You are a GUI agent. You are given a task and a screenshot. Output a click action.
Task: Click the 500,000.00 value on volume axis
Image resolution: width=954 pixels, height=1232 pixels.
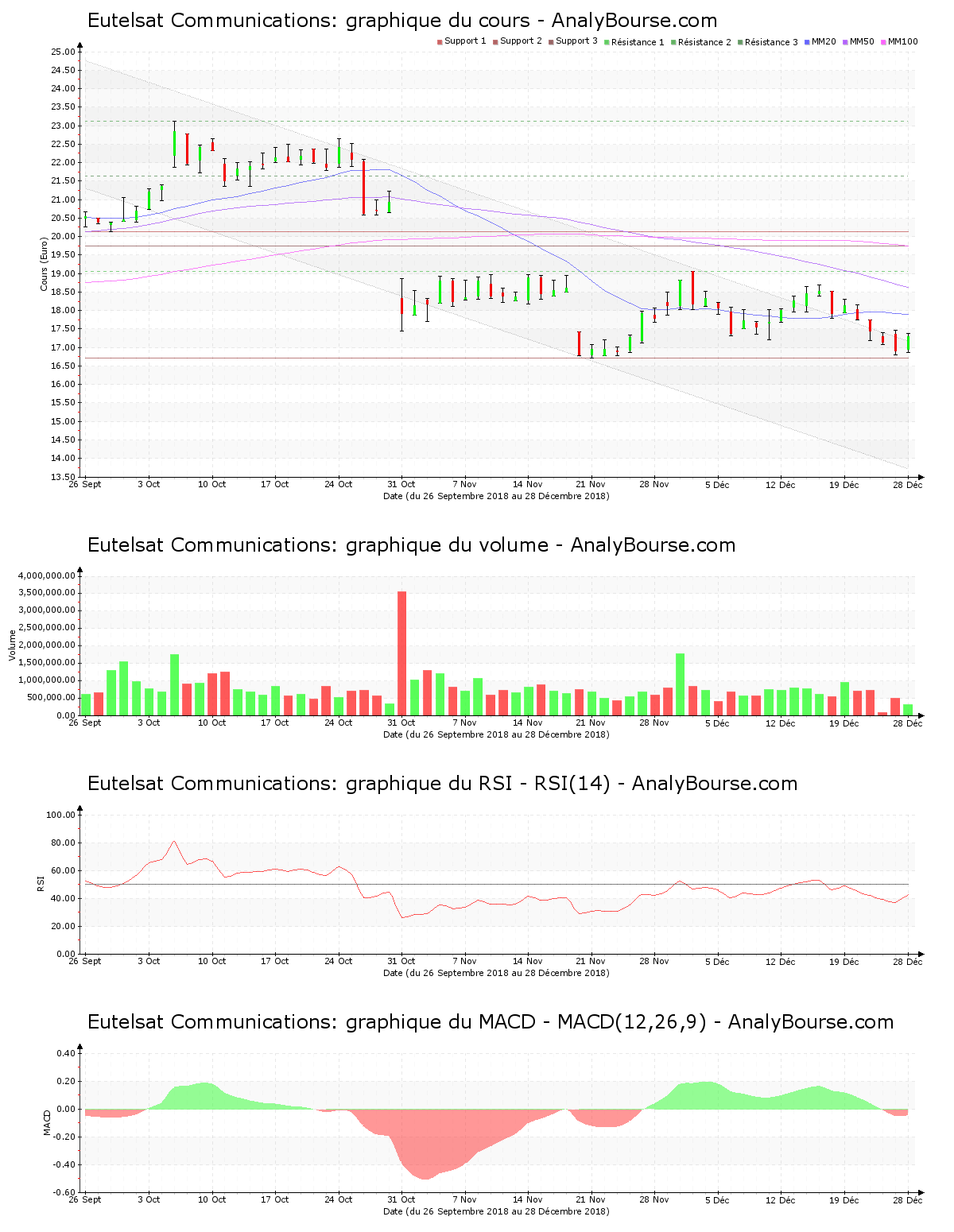[x=51, y=698]
